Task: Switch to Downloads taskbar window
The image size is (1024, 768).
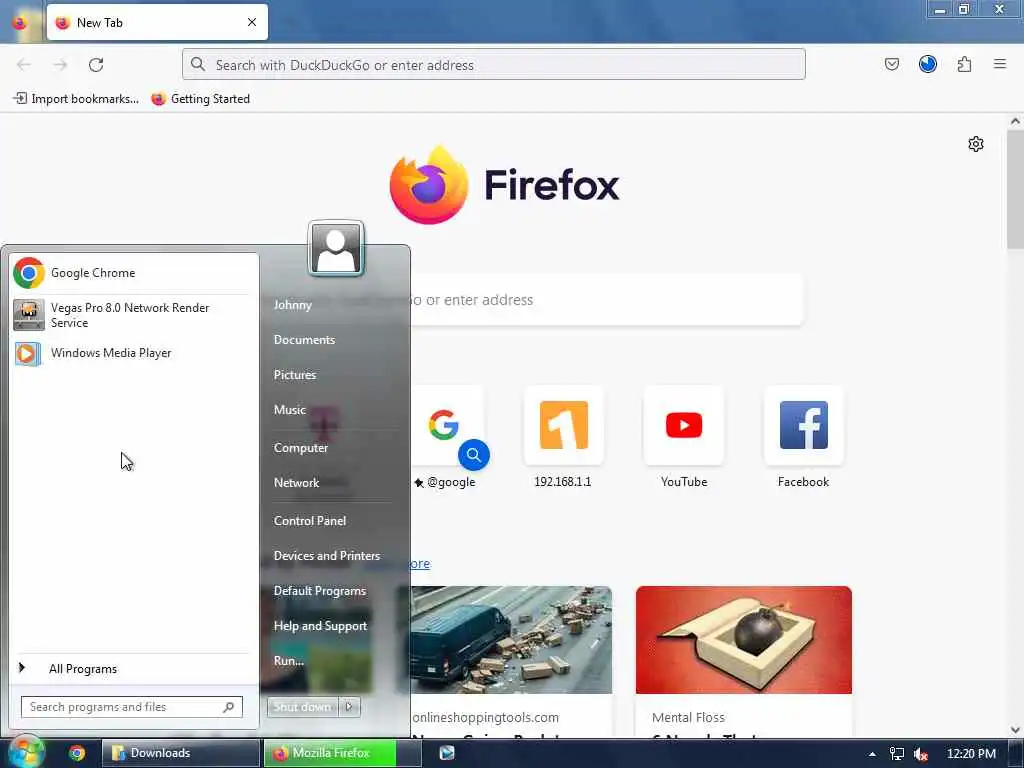Action: pos(180,753)
